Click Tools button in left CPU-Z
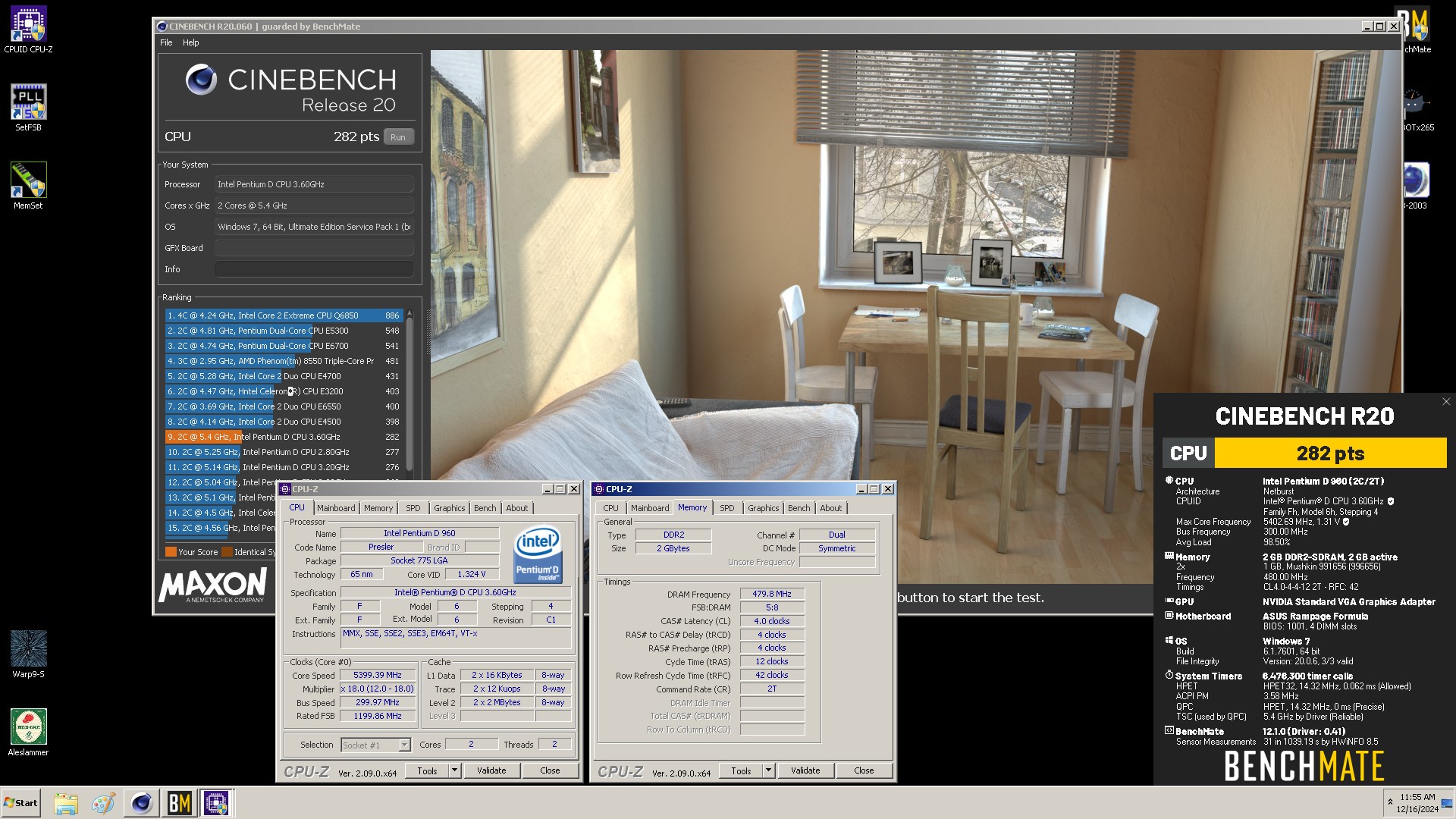 coord(427,770)
